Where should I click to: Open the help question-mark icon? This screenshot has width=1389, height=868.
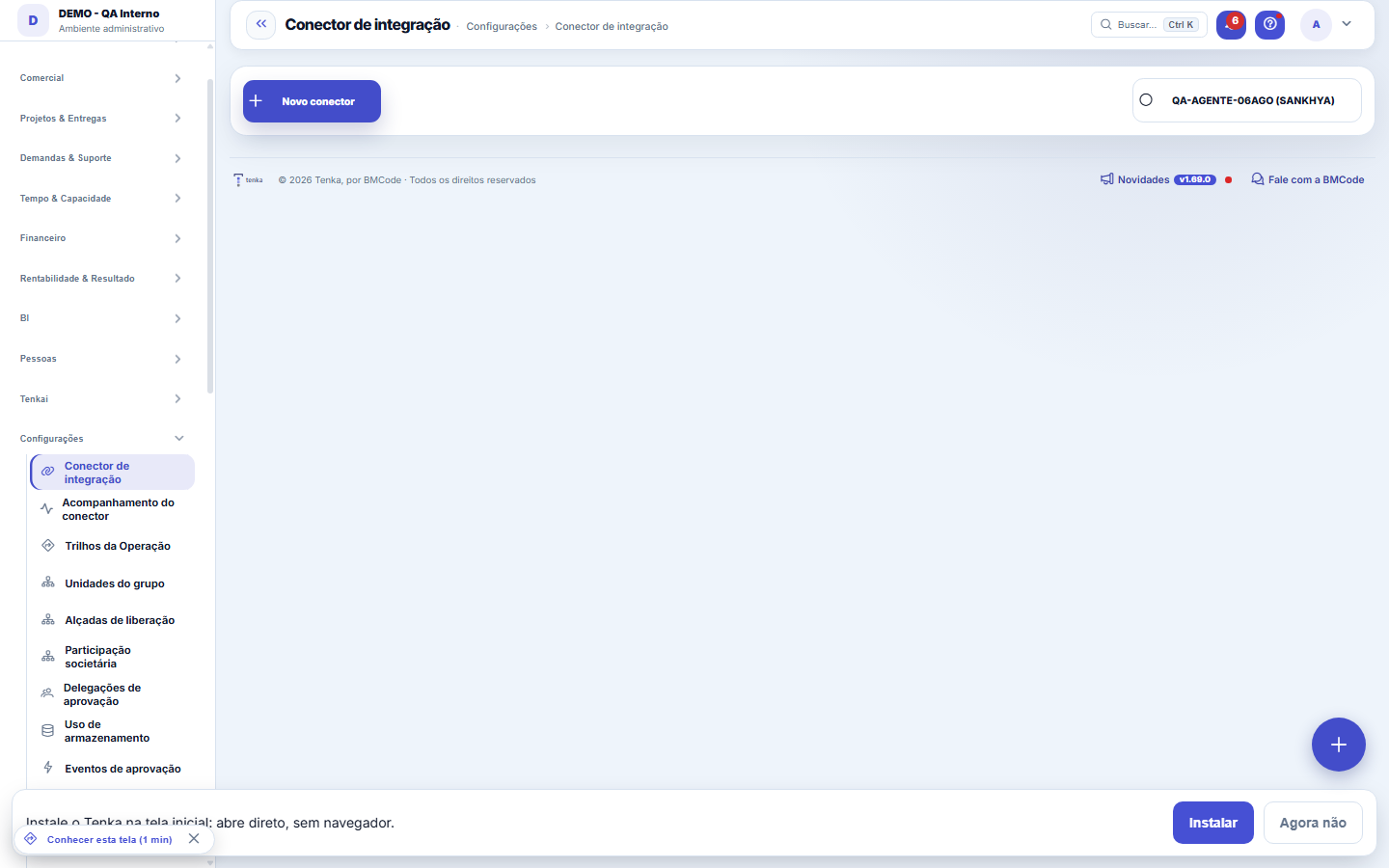coord(1270,24)
